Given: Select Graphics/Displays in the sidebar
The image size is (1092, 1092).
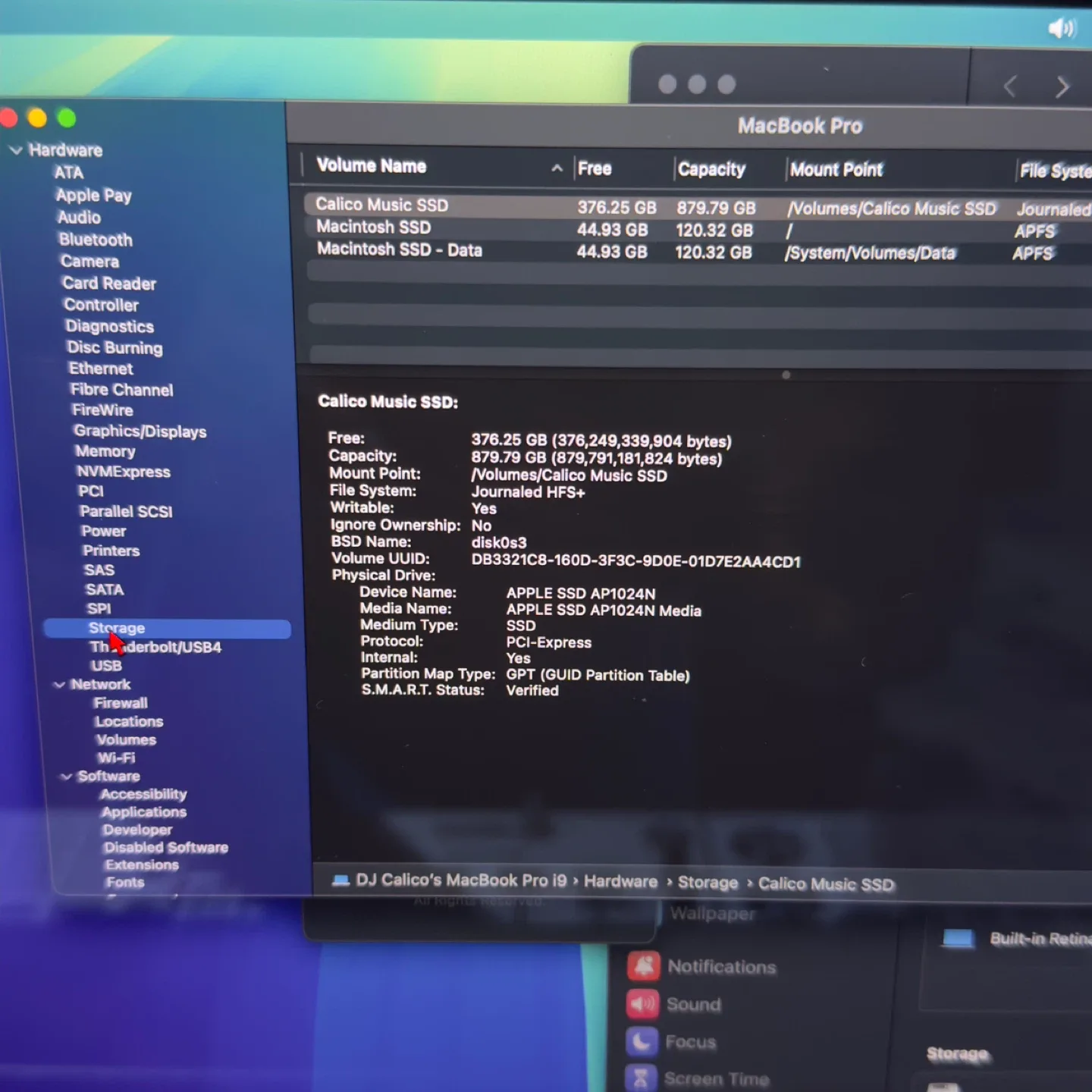Looking at the screenshot, I should click(x=140, y=431).
